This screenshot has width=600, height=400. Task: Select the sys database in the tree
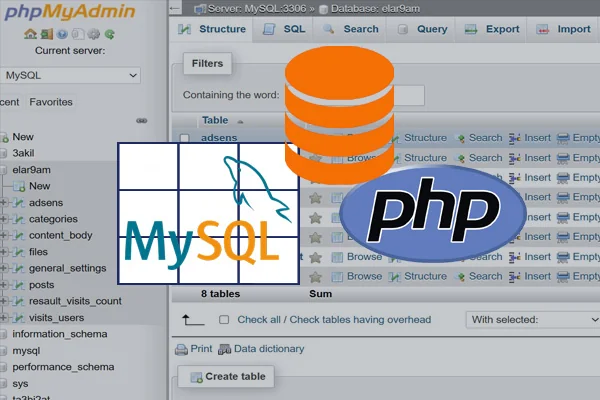pyautogui.click(x=20, y=384)
